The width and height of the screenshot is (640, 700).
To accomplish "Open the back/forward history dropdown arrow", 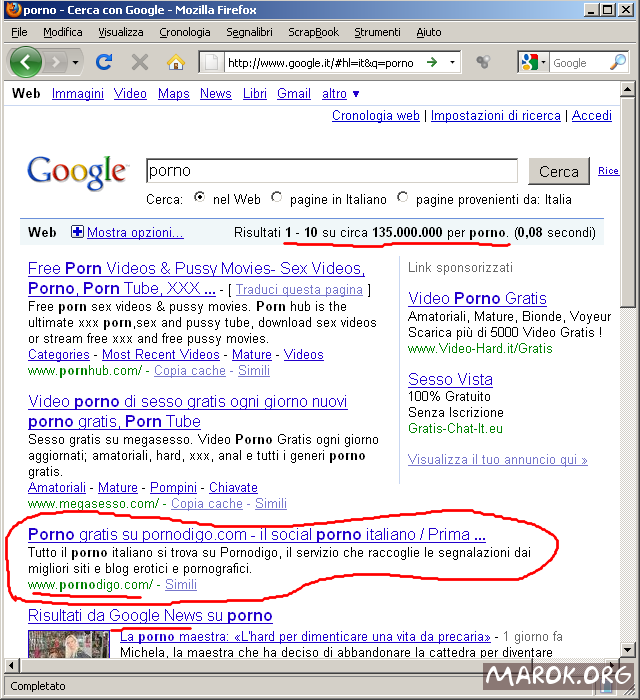I will [75, 62].
